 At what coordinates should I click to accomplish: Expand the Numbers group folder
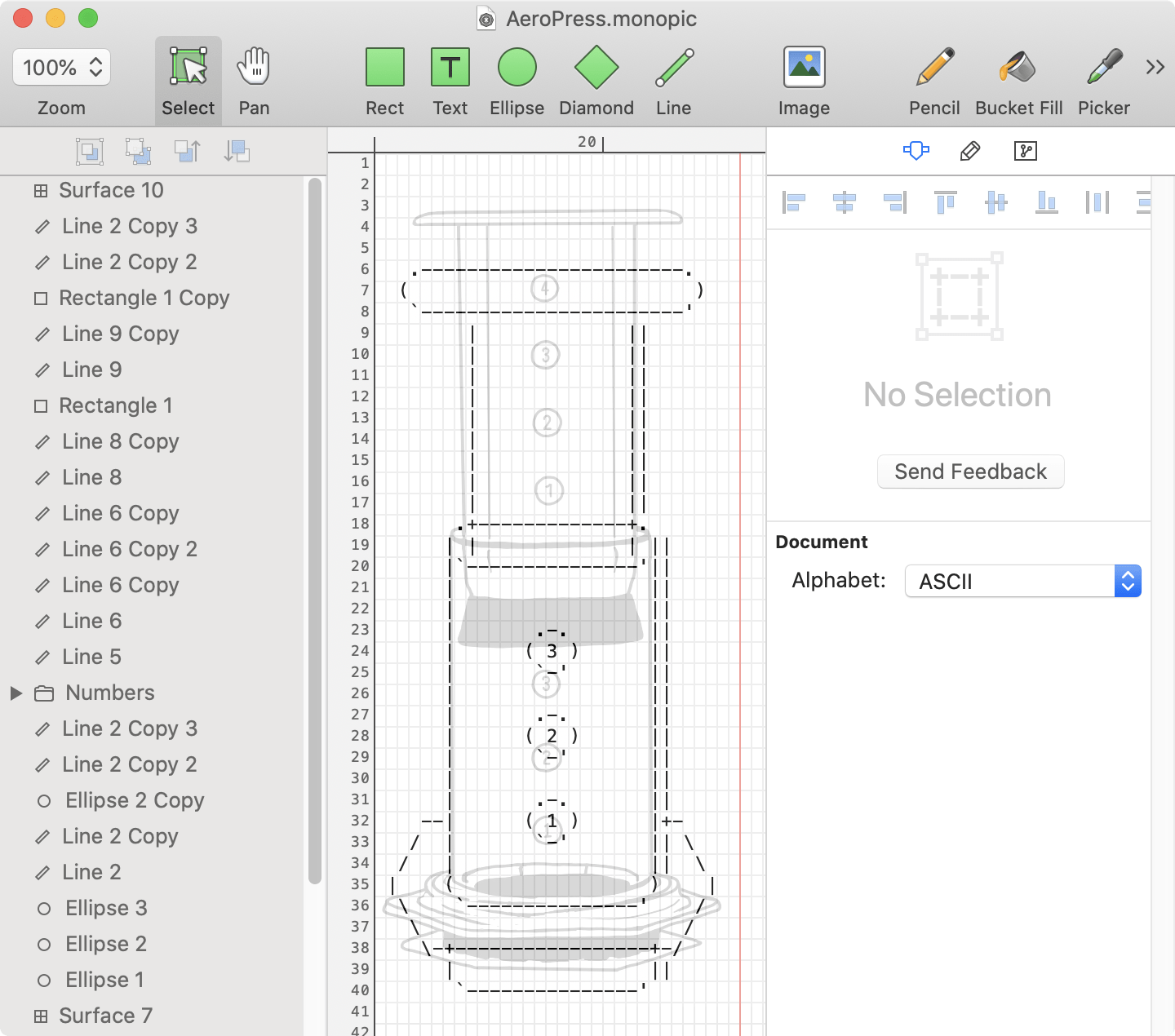point(16,693)
